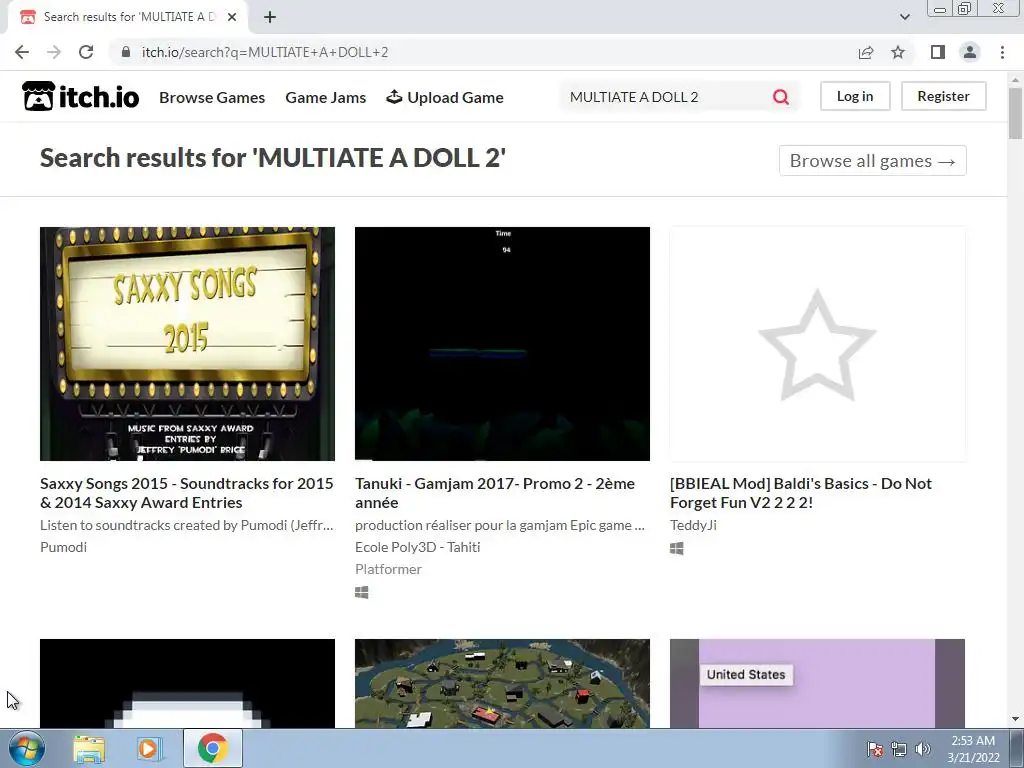Click the magnifier search icon
Screen dimensions: 1024x768
coord(780,97)
